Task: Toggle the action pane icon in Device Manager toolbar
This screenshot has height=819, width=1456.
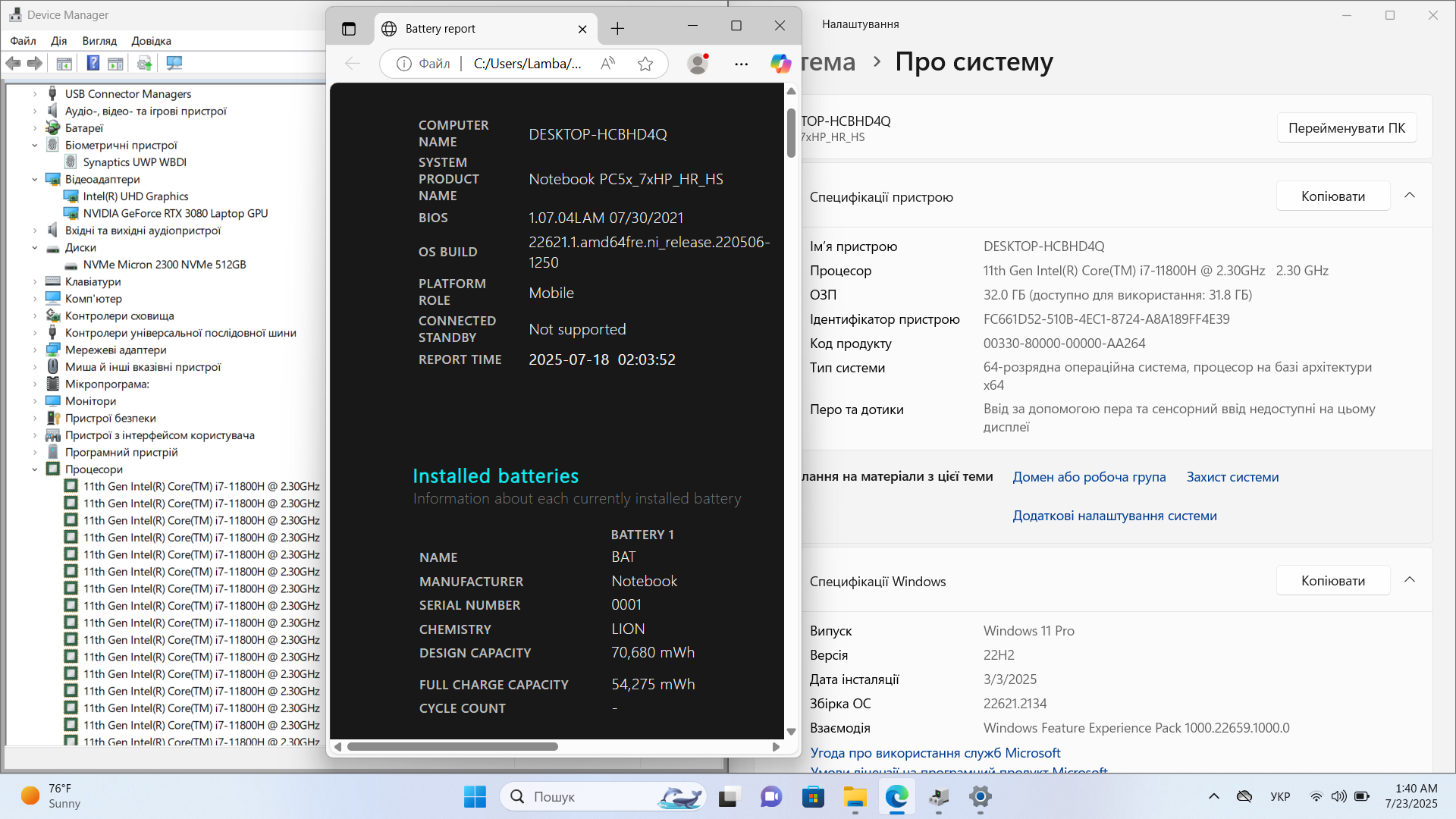Action: coord(115,64)
